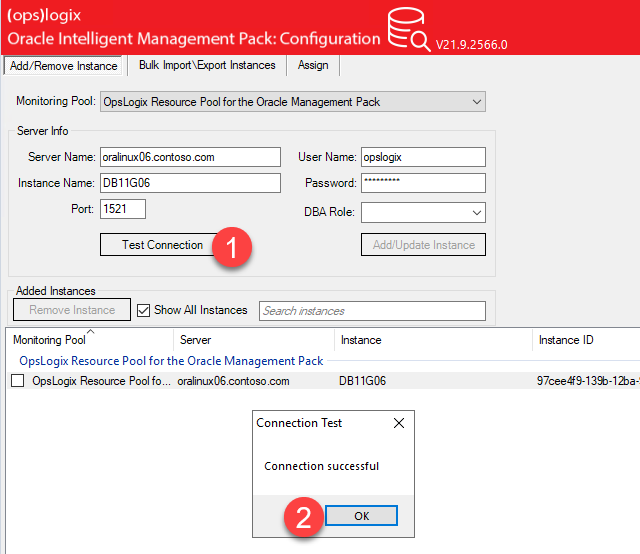Image resolution: width=640 pixels, height=554 pixels.
Task: Click the Connection successful message
Action: point(322,466)
